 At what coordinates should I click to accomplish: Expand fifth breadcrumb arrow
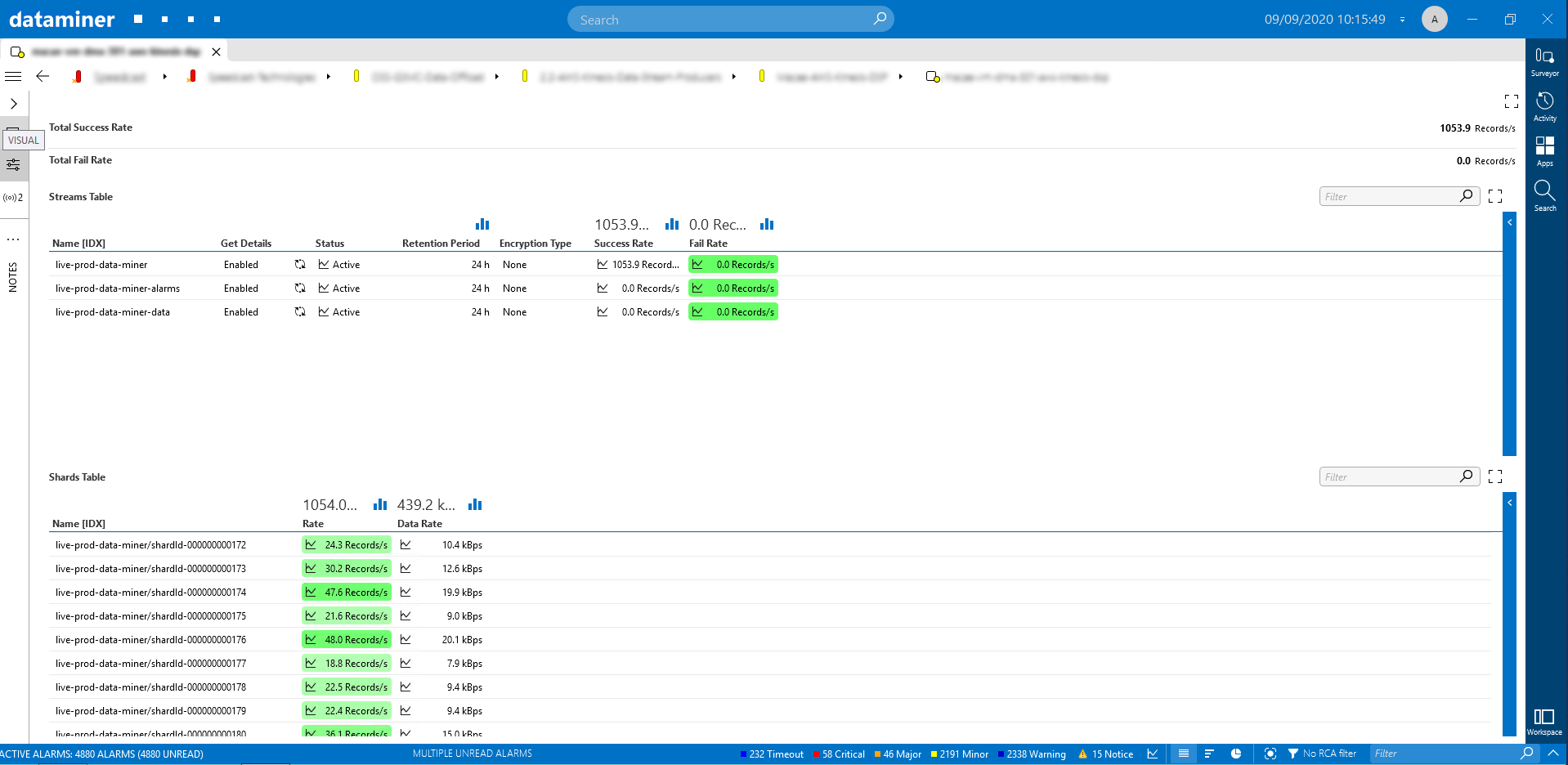pos(901,77)
